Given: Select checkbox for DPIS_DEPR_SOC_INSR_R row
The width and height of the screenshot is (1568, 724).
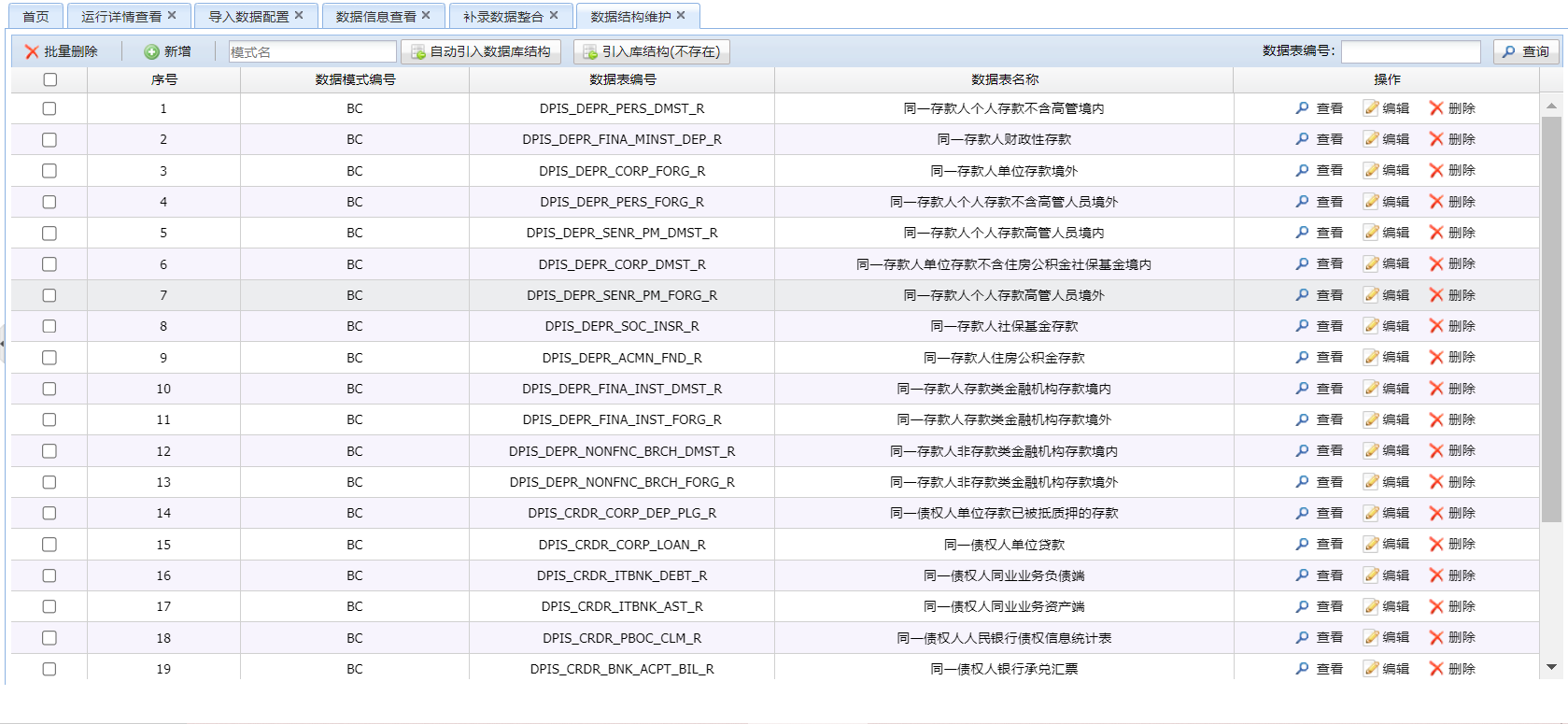Looking at the screenshot, I should click(x=49, y=327).
